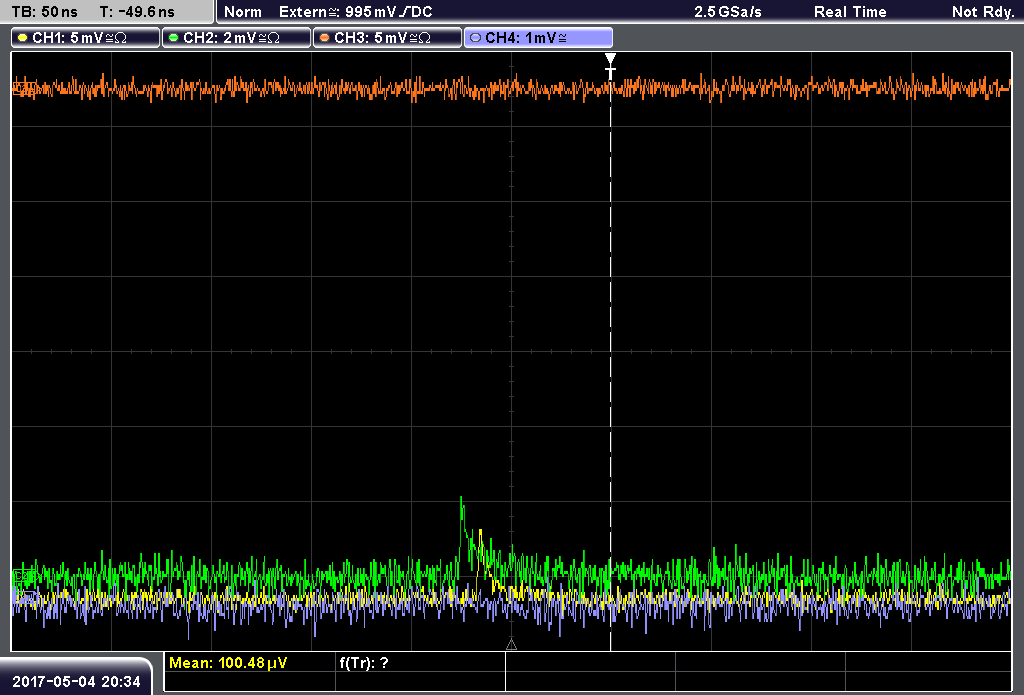This screenshot has height=695, width=1024.
Task: Click the f(Tr): ? measurement field
Action: click(364, 663)
